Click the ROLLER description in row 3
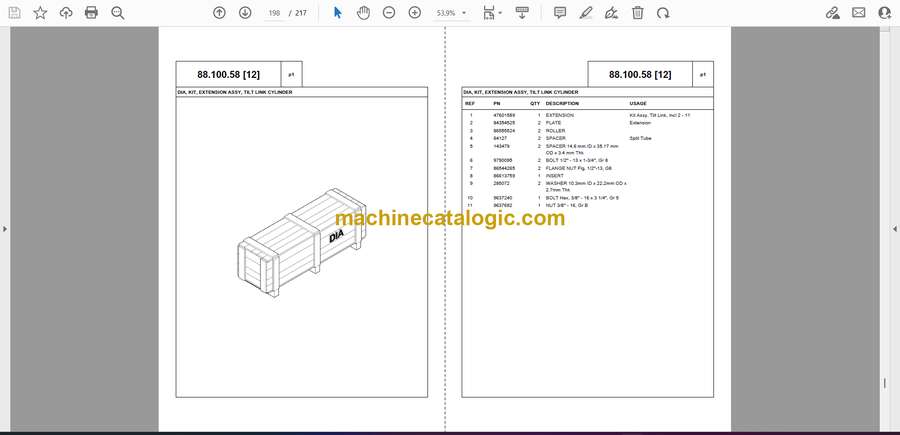Viewport: 900px width, 435px height. (x=555, y=131)
